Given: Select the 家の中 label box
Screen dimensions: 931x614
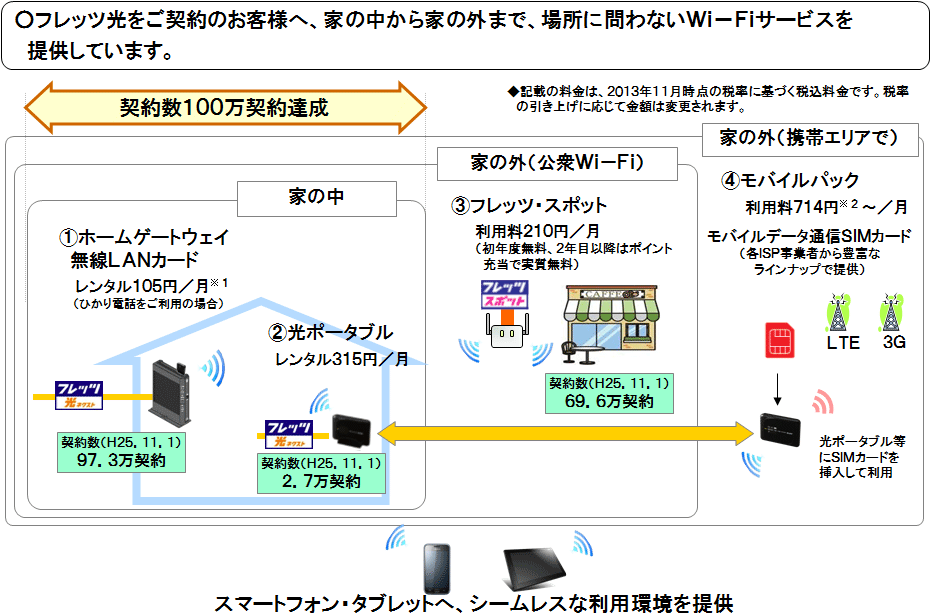Looking at the screenshot, I should point(316,198).
